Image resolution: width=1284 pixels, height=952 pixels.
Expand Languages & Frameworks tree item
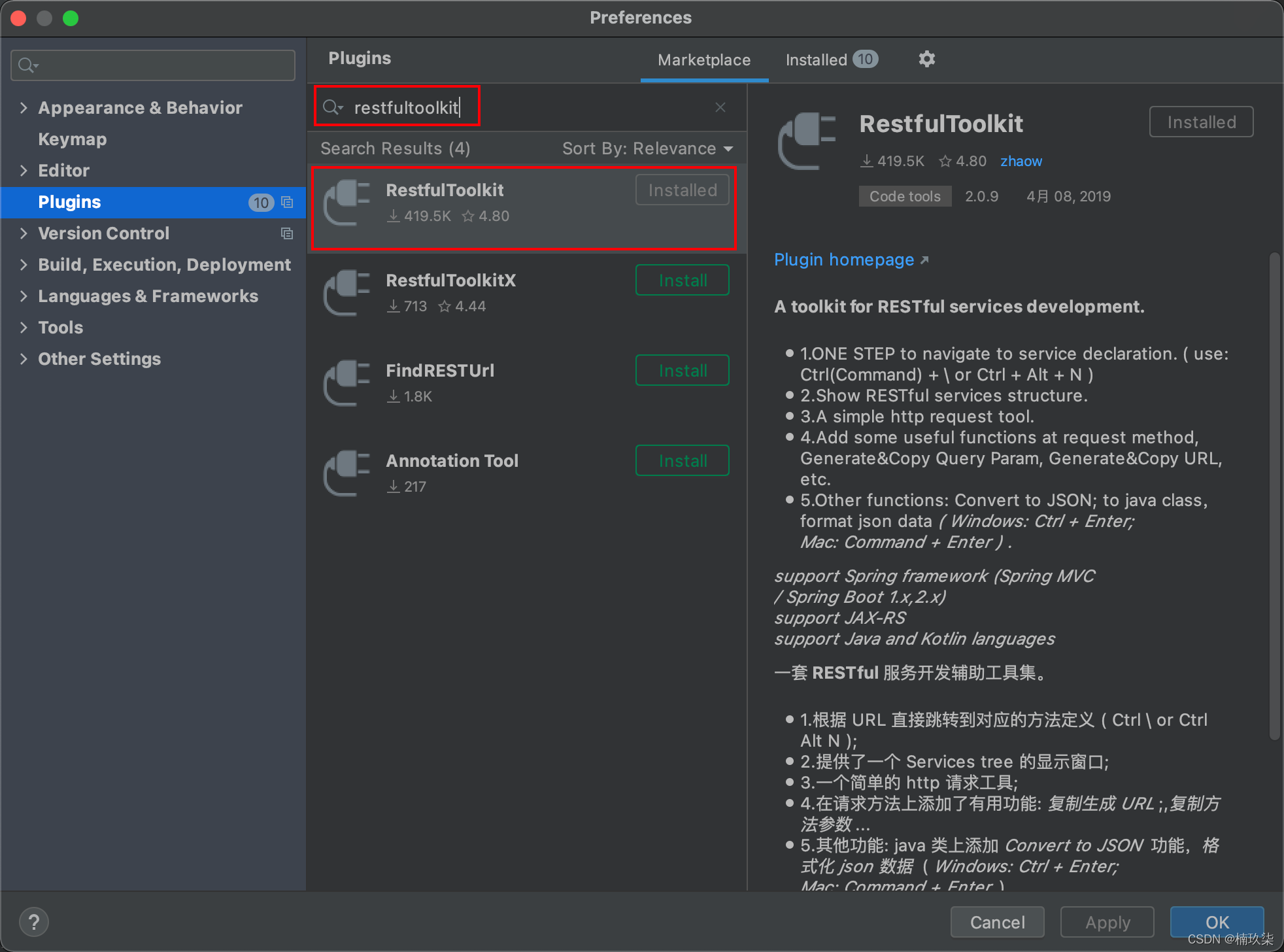point(24,296)
